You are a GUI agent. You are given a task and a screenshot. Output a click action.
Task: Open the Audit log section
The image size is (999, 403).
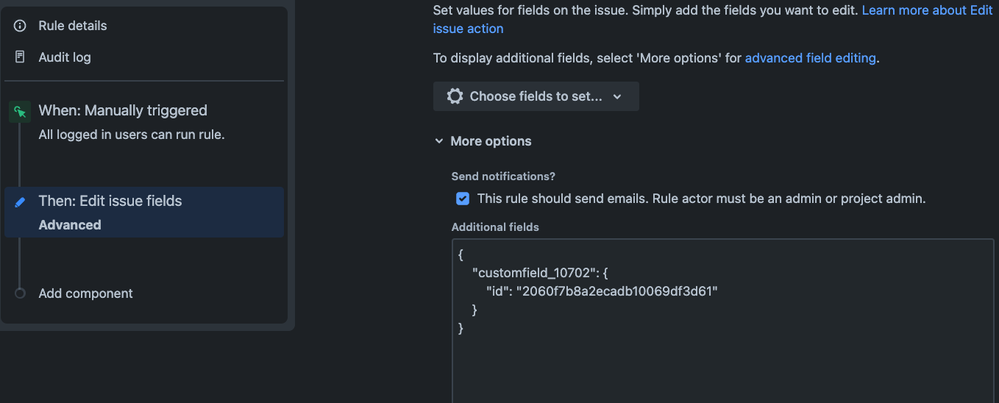(64, 57)
